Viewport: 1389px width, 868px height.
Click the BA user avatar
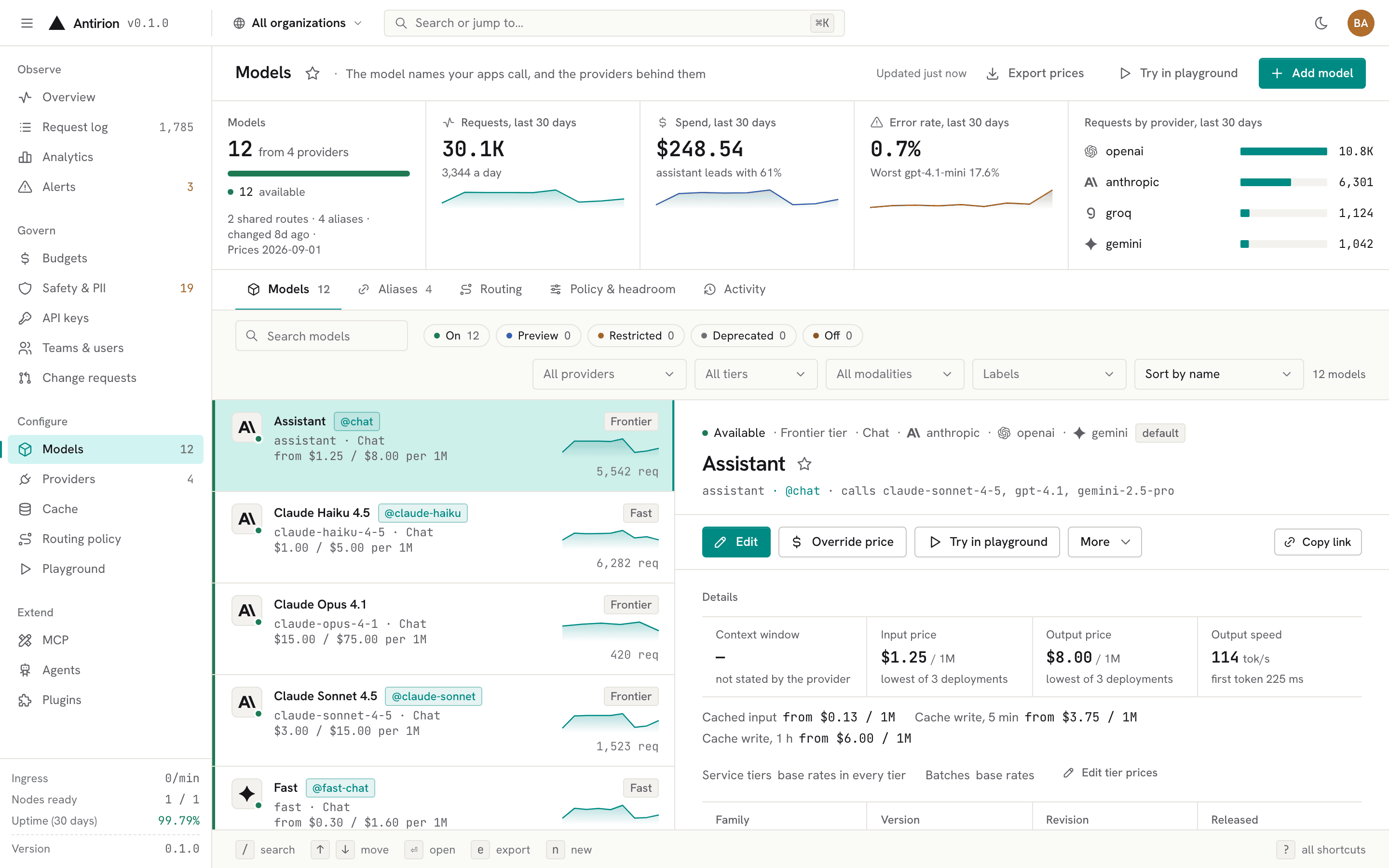(x=1360, y=23)
